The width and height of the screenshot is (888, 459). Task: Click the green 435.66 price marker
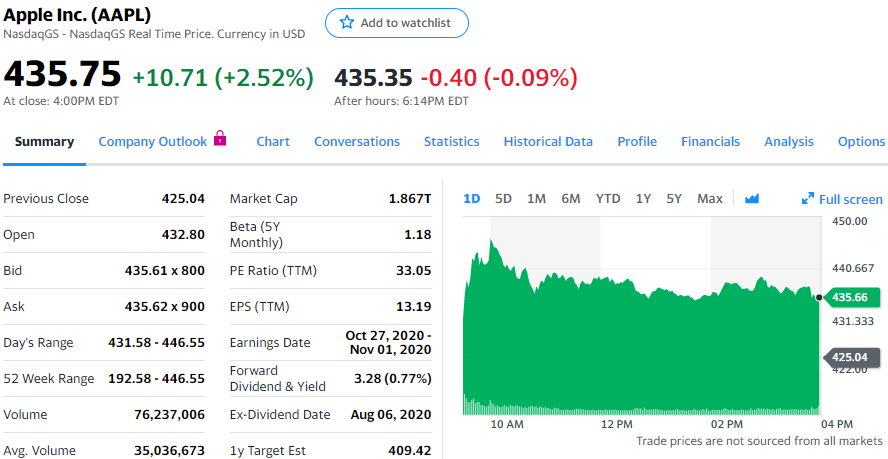(x=853, y=297)
